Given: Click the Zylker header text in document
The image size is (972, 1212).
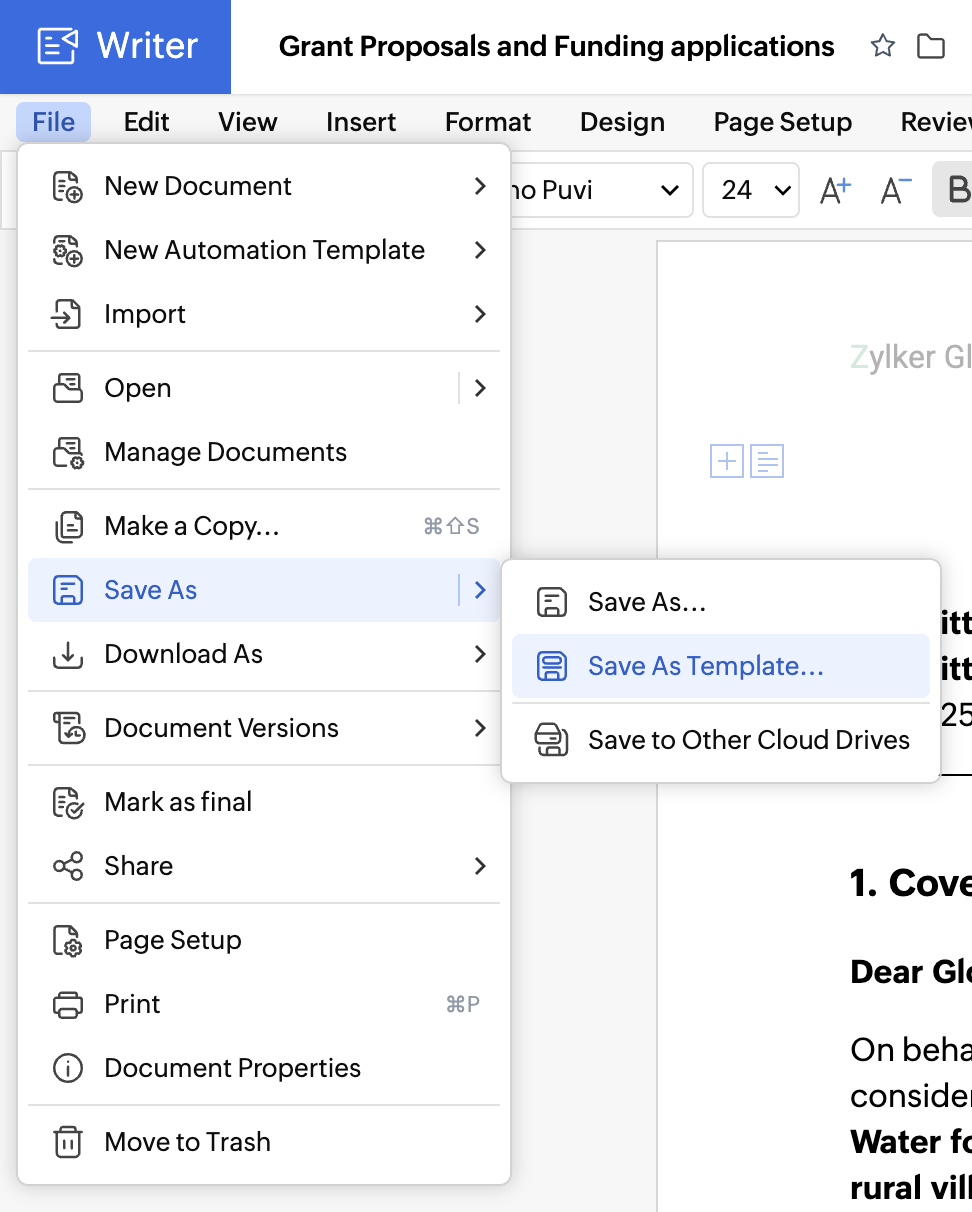Looking at the screenshot, I should click(910, 357).
